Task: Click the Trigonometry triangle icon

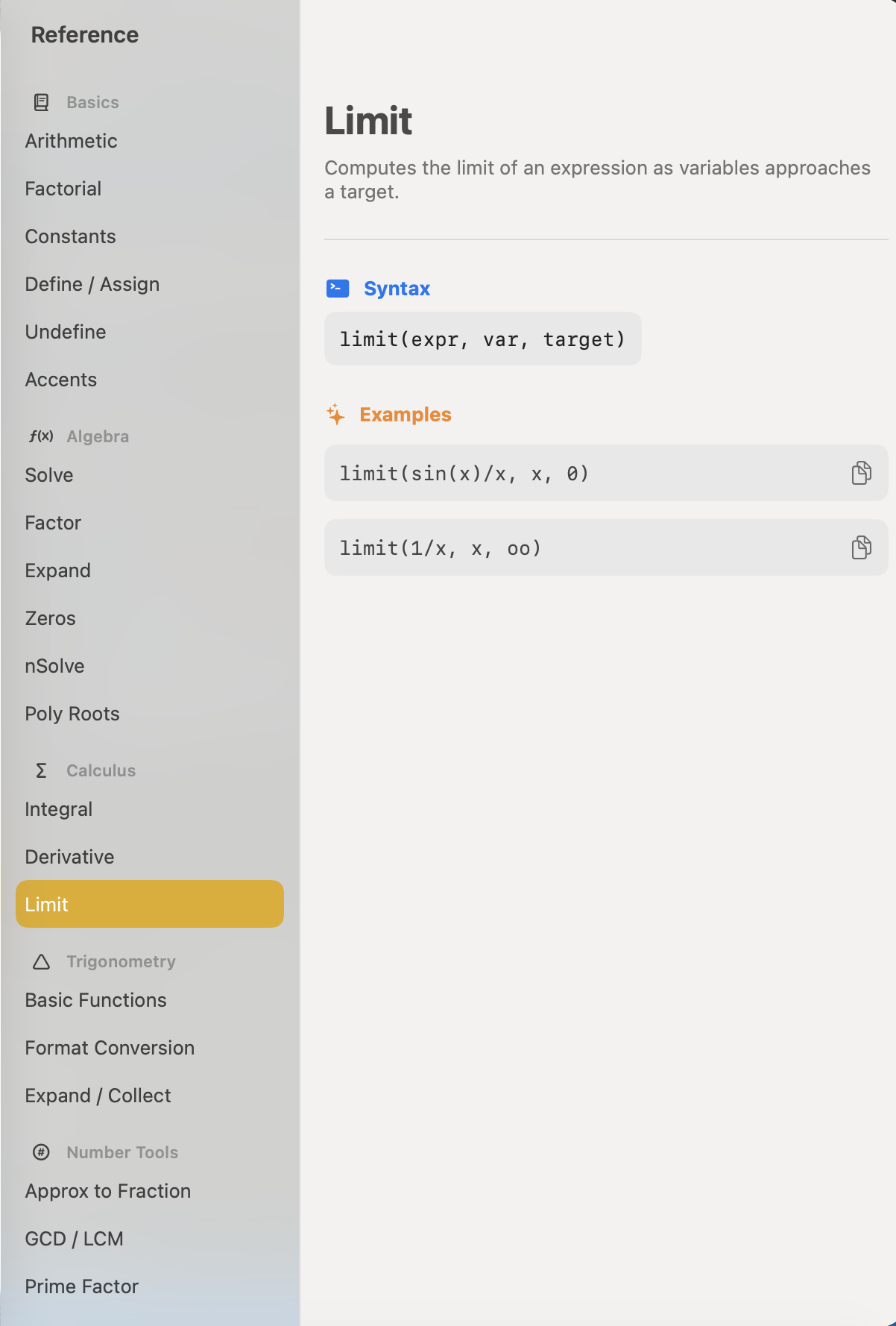Action: (x=42, y=961)
